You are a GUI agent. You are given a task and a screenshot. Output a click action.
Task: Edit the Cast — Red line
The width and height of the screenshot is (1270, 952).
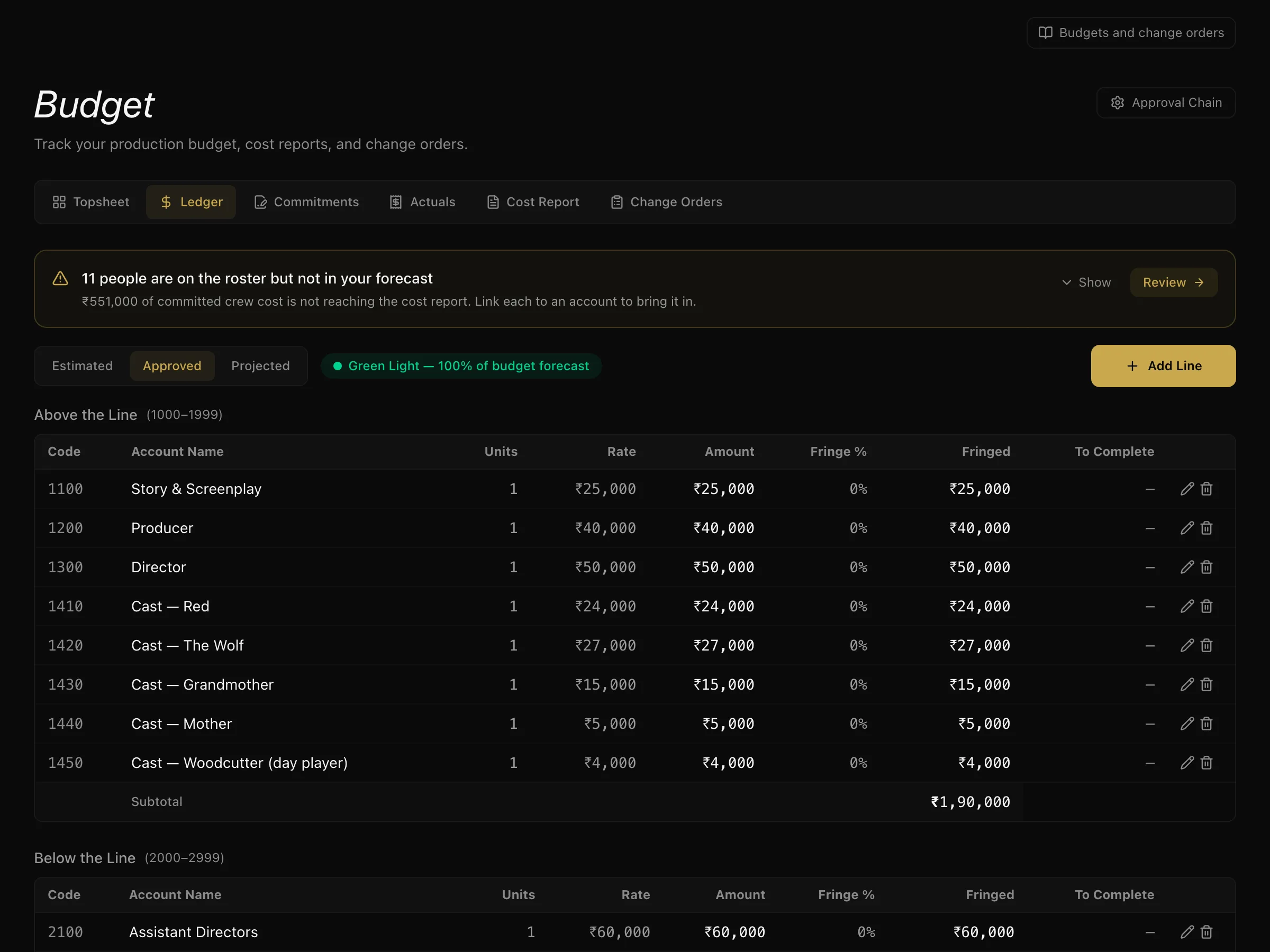point(1187,606)
